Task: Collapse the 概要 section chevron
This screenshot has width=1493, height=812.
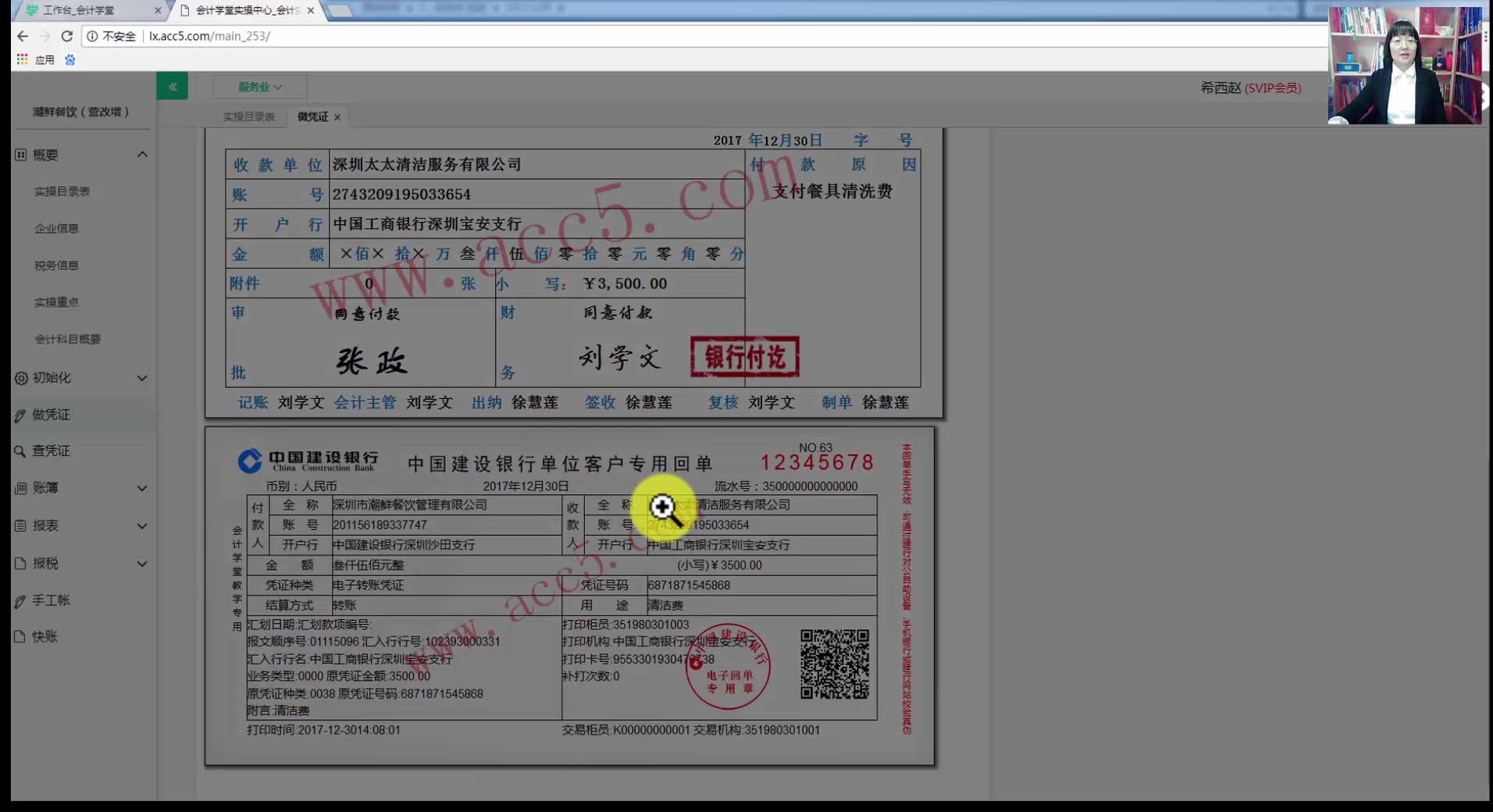Action: [x=142, y=155]
